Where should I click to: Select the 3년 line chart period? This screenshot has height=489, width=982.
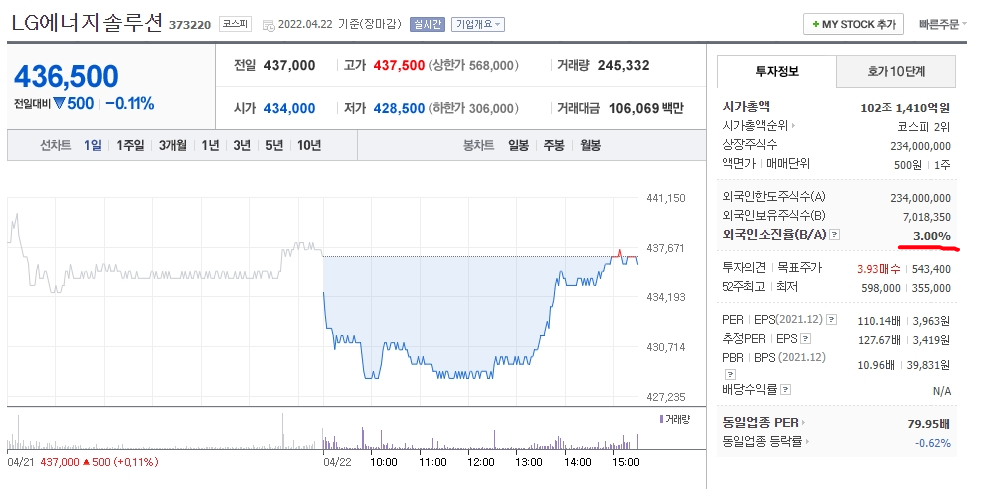click(242, 145)
